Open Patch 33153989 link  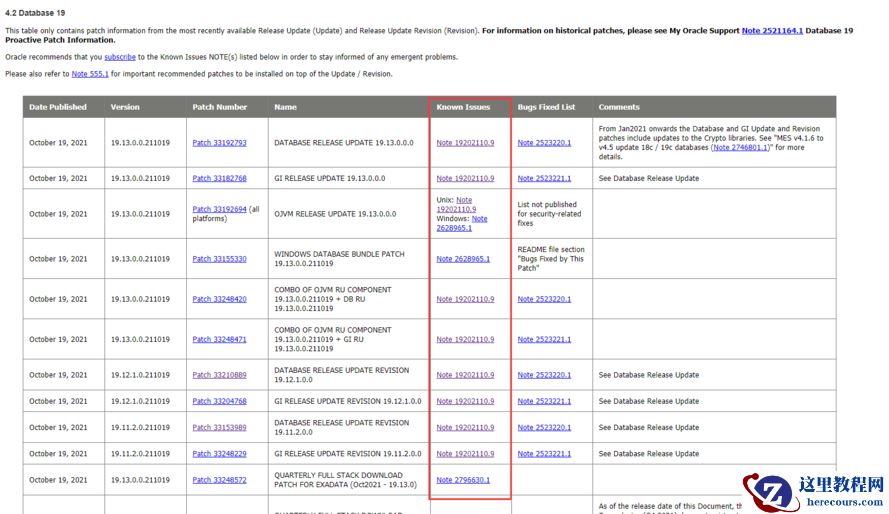pos(219,427)
